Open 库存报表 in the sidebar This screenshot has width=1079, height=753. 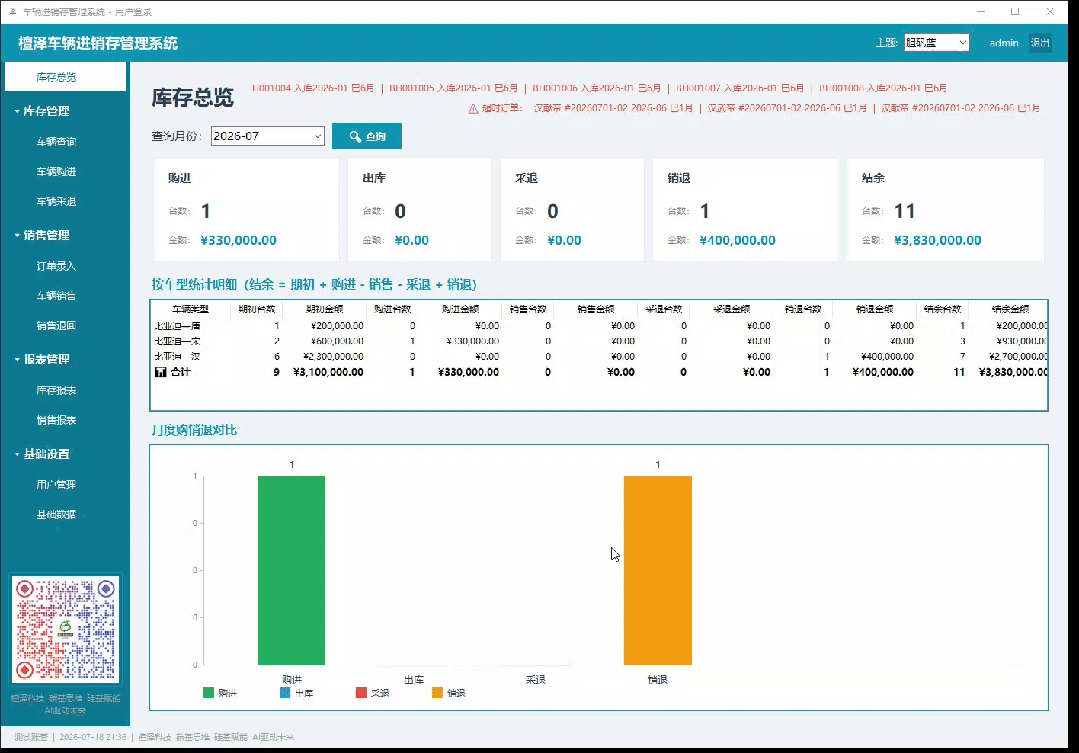click(56, 390)
